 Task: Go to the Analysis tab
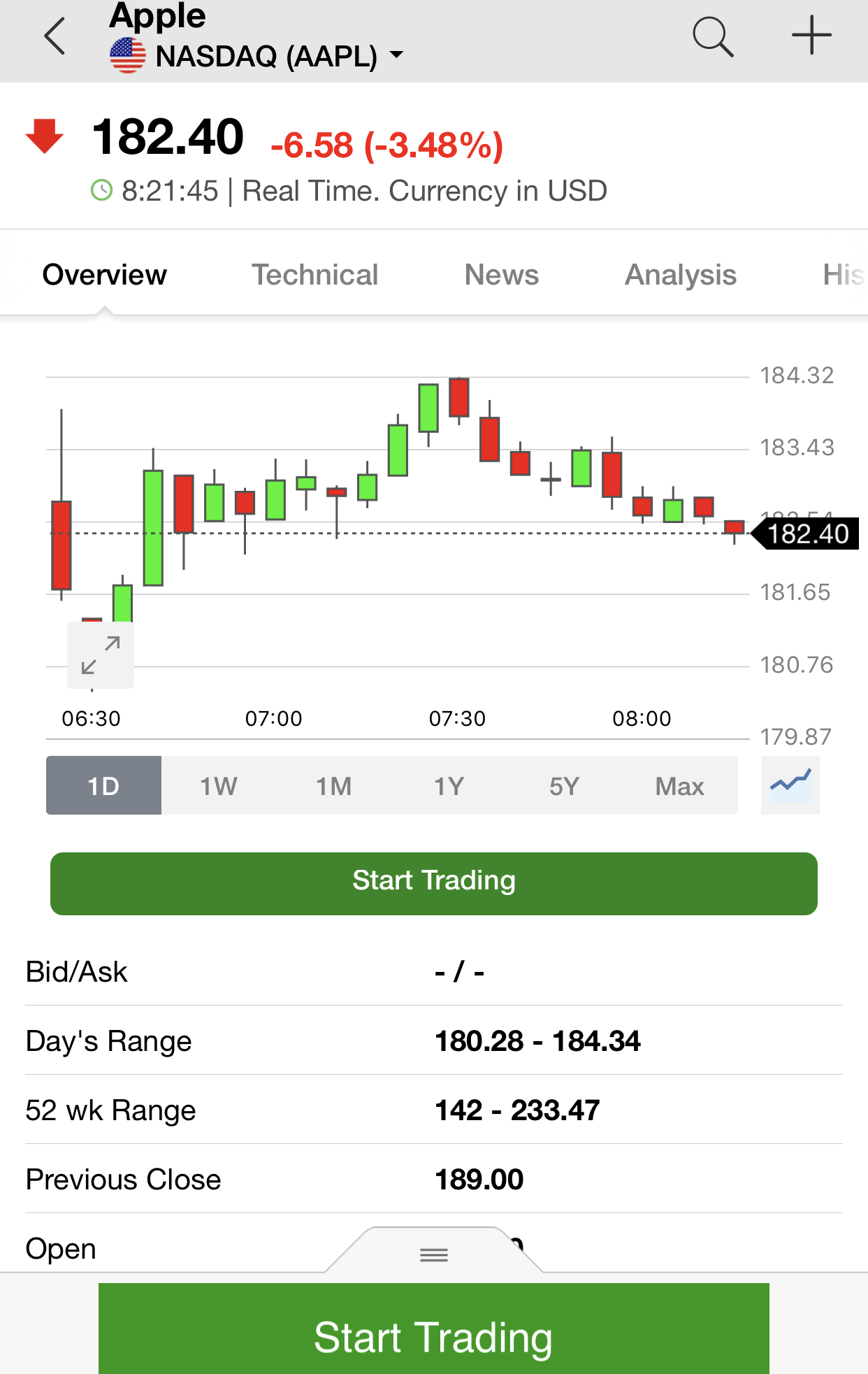(681, 275)
